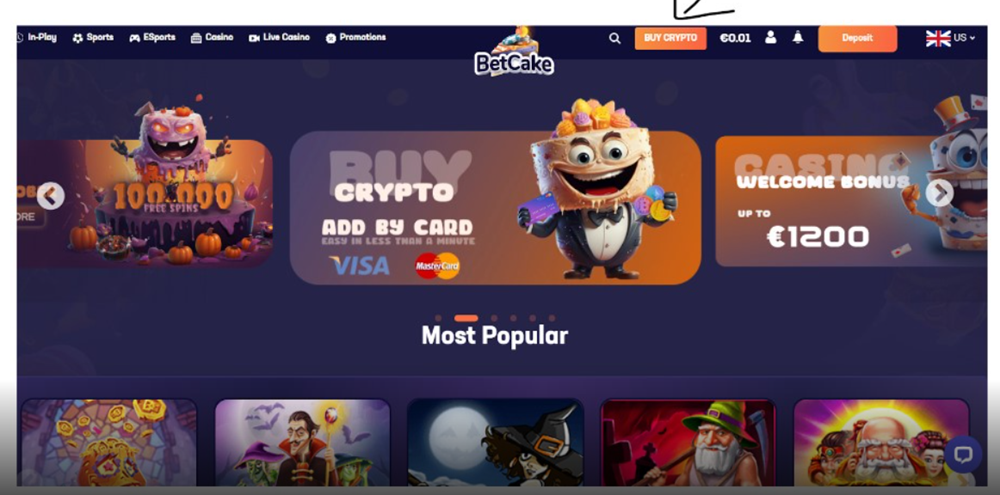Screen dimensions: 1000x495
Task: Open the ESports section
Action: point(152,38)
